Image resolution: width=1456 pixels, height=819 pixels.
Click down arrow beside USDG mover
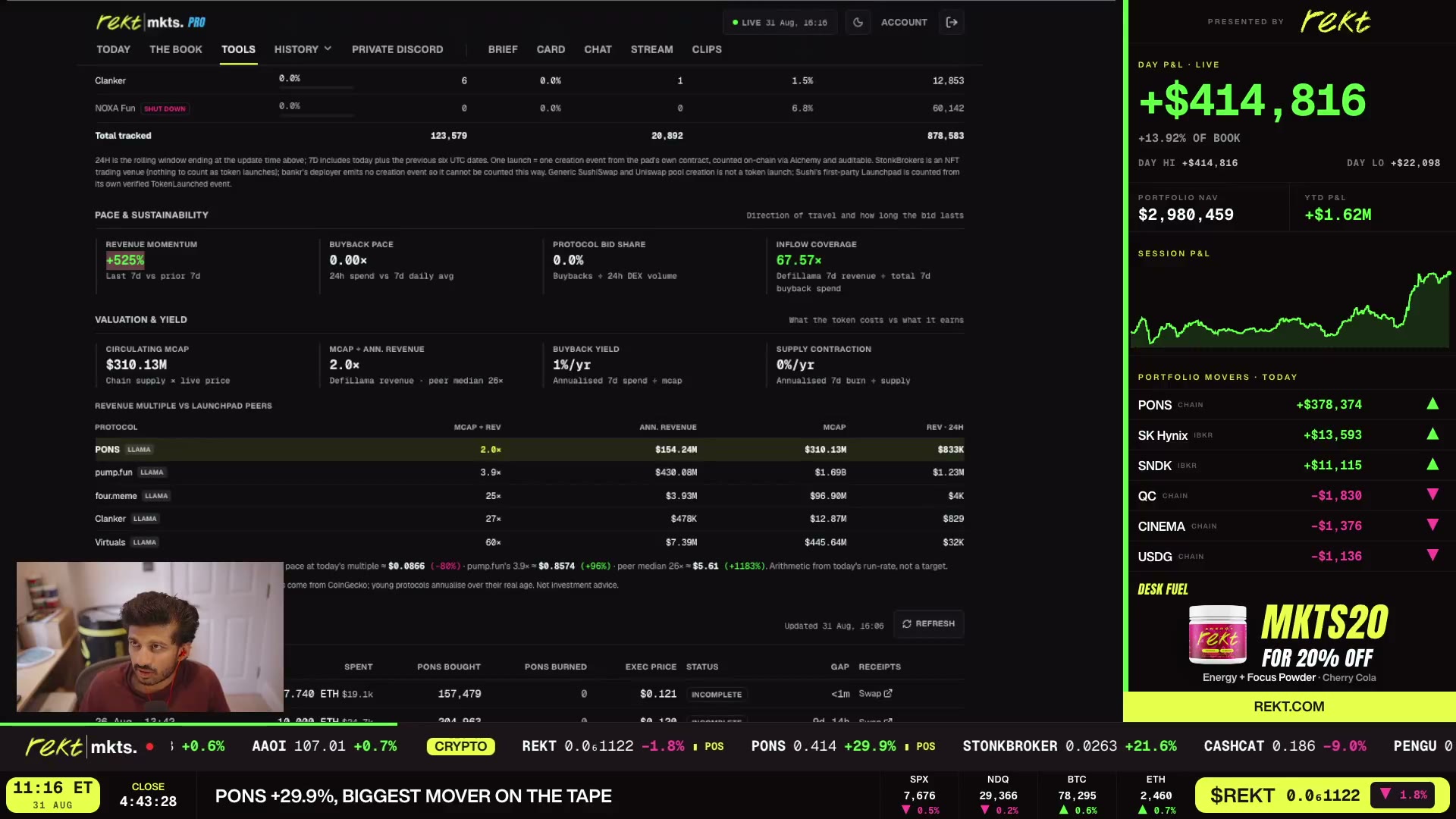1432,556
